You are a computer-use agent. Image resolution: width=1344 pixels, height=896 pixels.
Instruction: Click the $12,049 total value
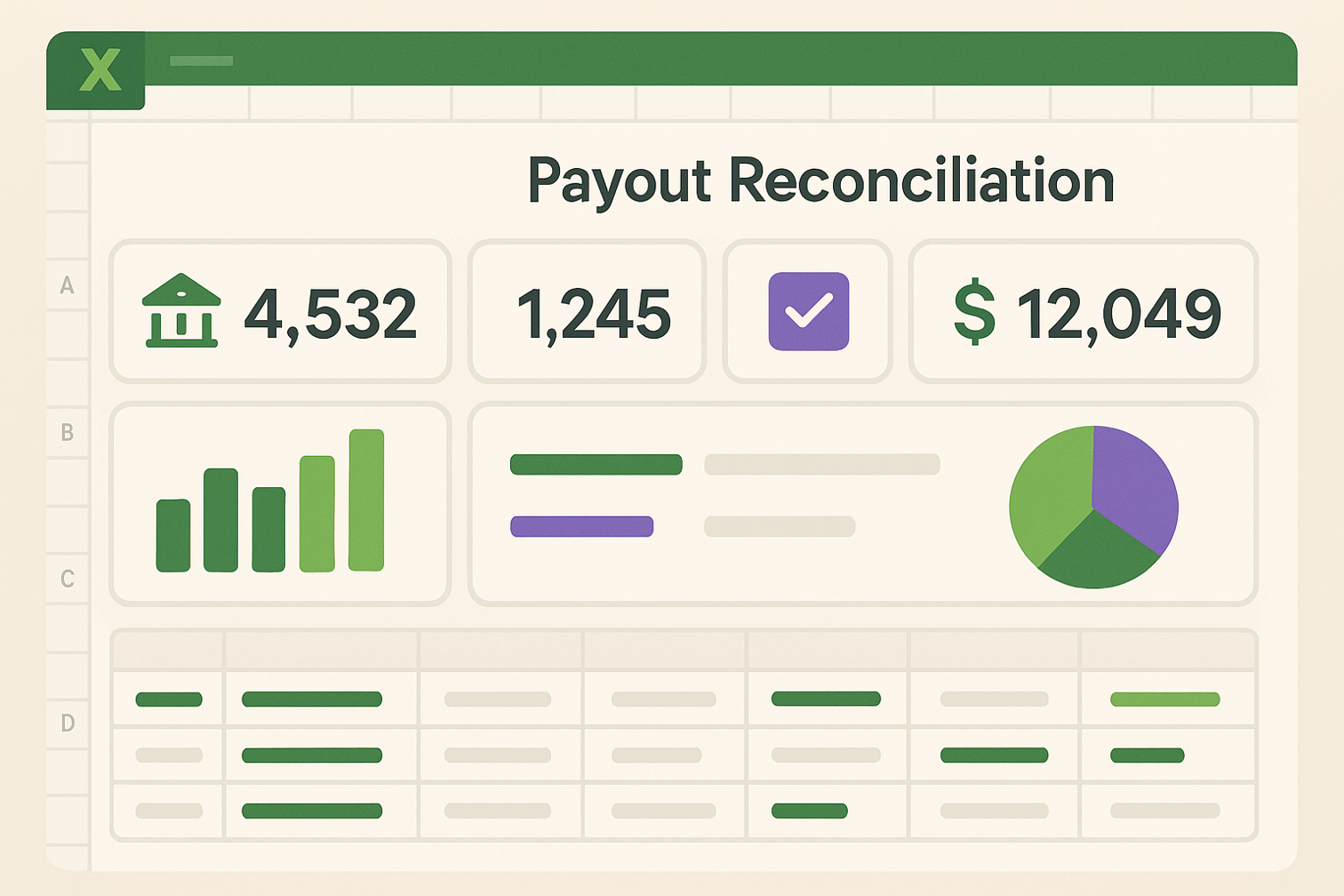coord(1118,313)
